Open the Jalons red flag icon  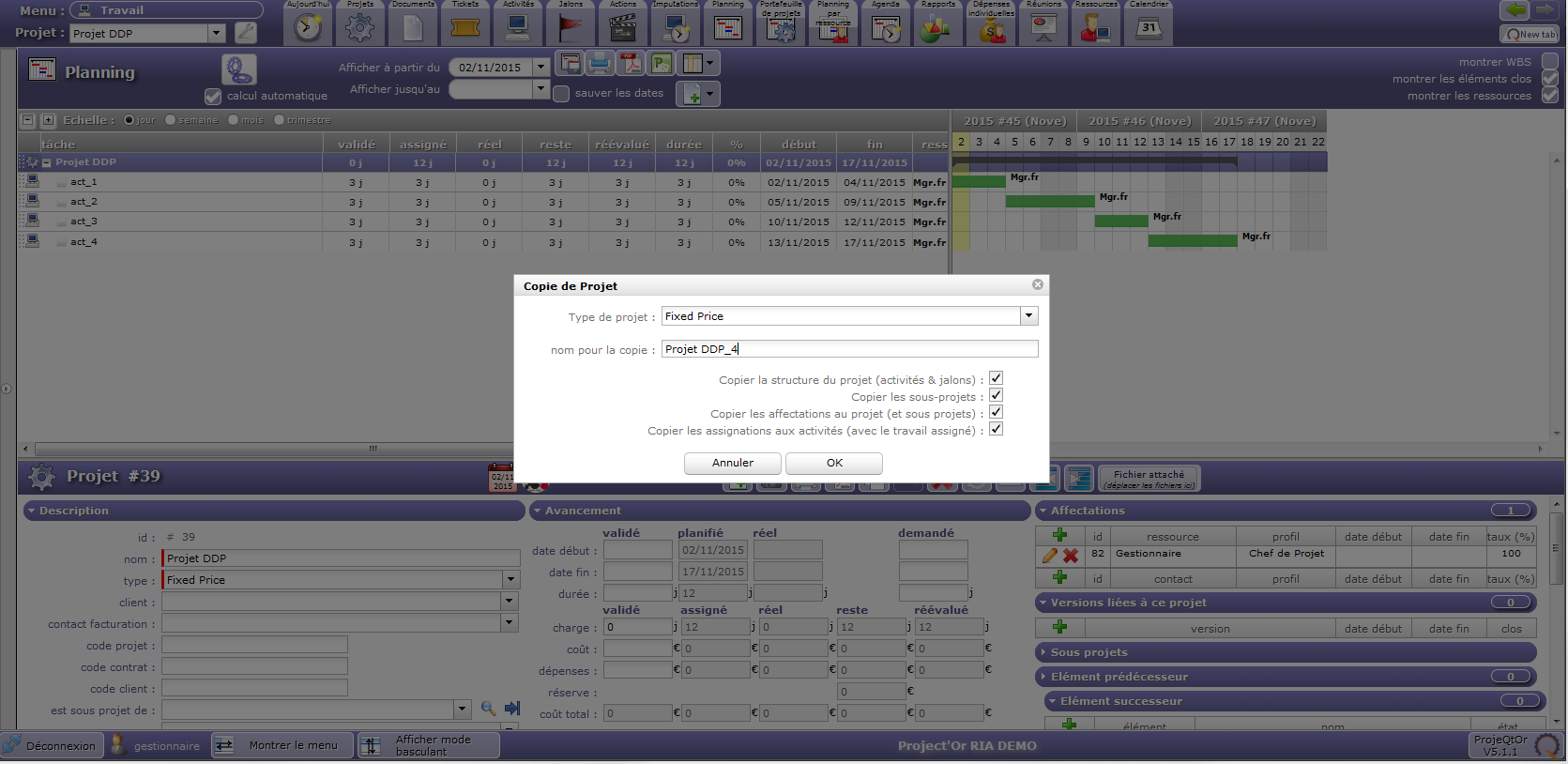(571, 28)
